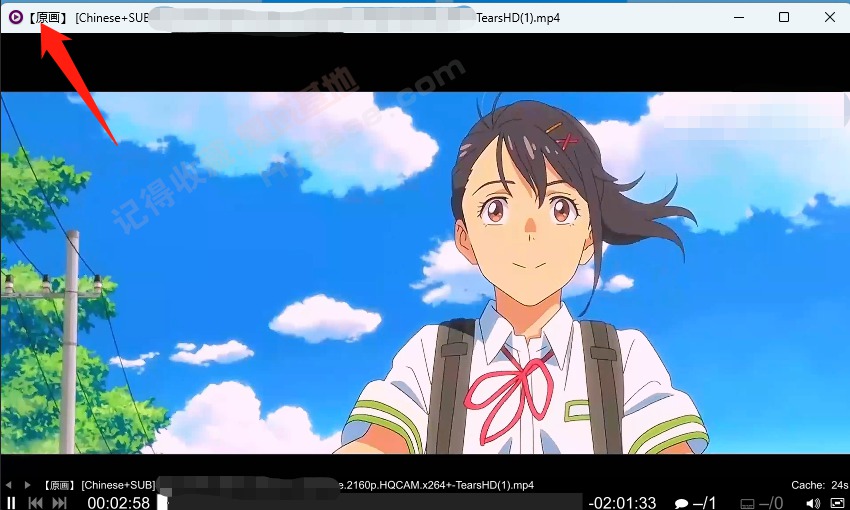
Task: Click the anime video frame
Action: 425,273
